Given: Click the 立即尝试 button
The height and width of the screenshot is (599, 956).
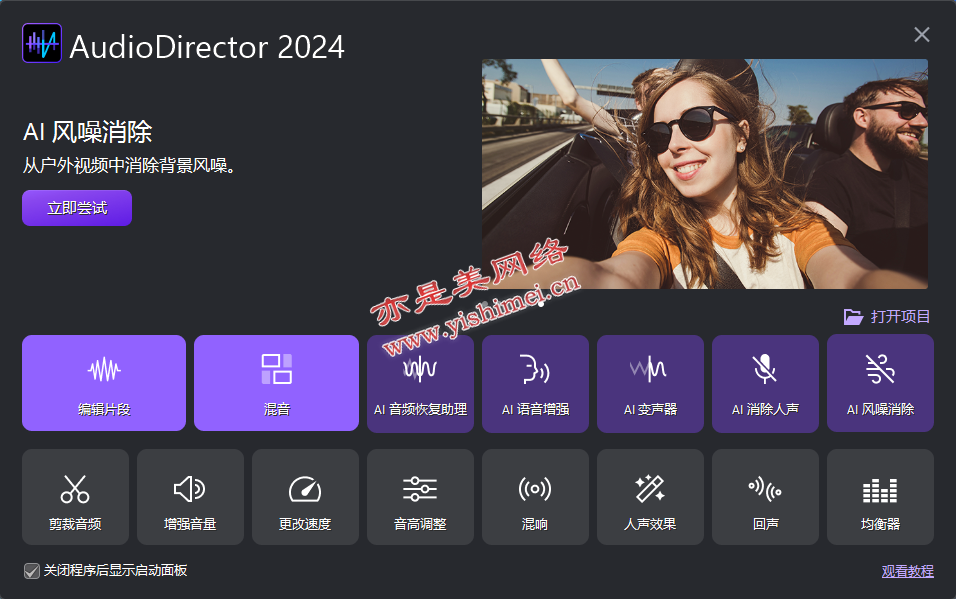Looking at the screenshot, I should 77,208.
